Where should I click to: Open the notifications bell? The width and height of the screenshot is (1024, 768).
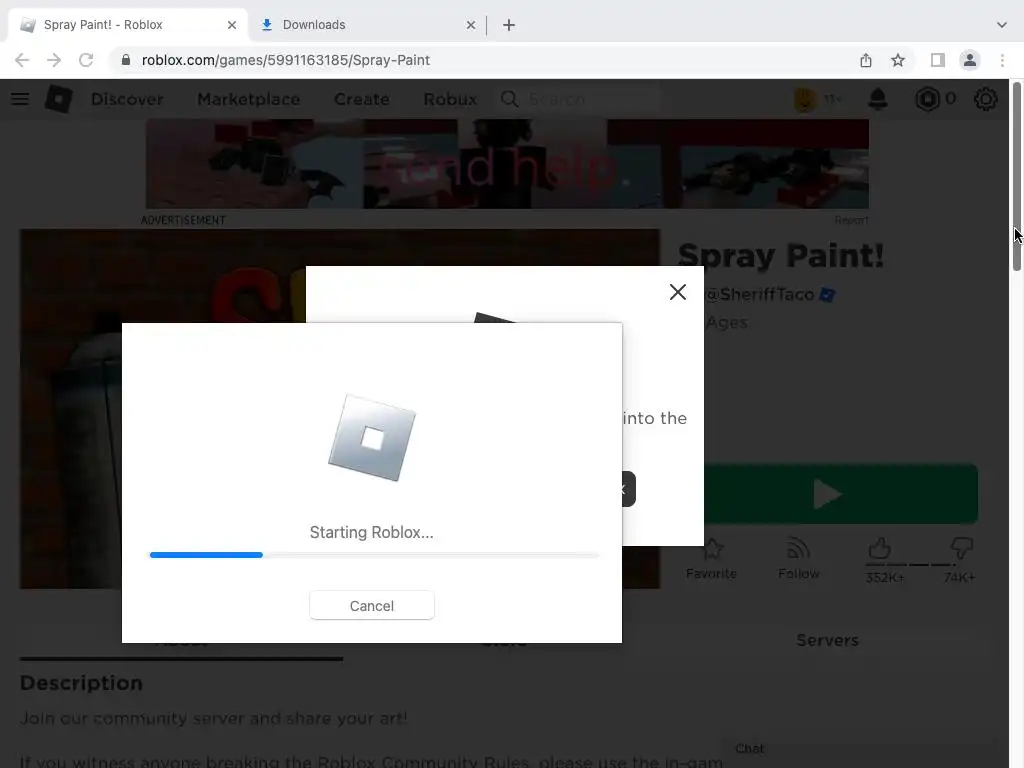tap(878, 99)
